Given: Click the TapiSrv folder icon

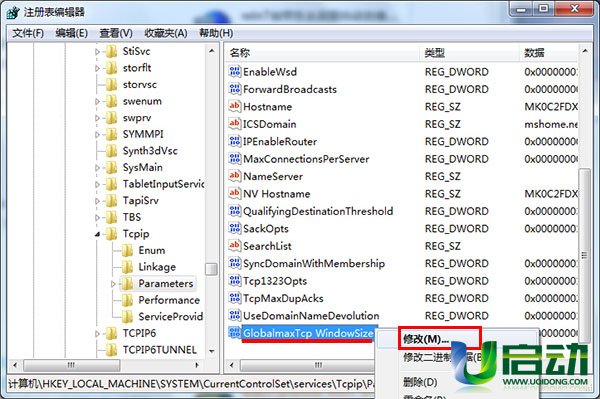Looking at the screenshot, I should tap(111, 201).
